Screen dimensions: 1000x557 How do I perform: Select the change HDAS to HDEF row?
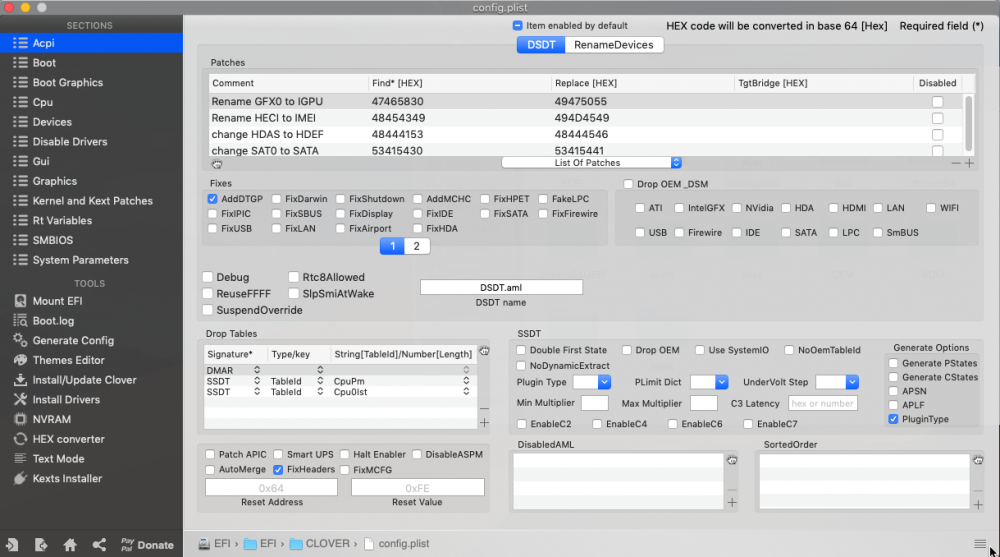click(587, 135)
